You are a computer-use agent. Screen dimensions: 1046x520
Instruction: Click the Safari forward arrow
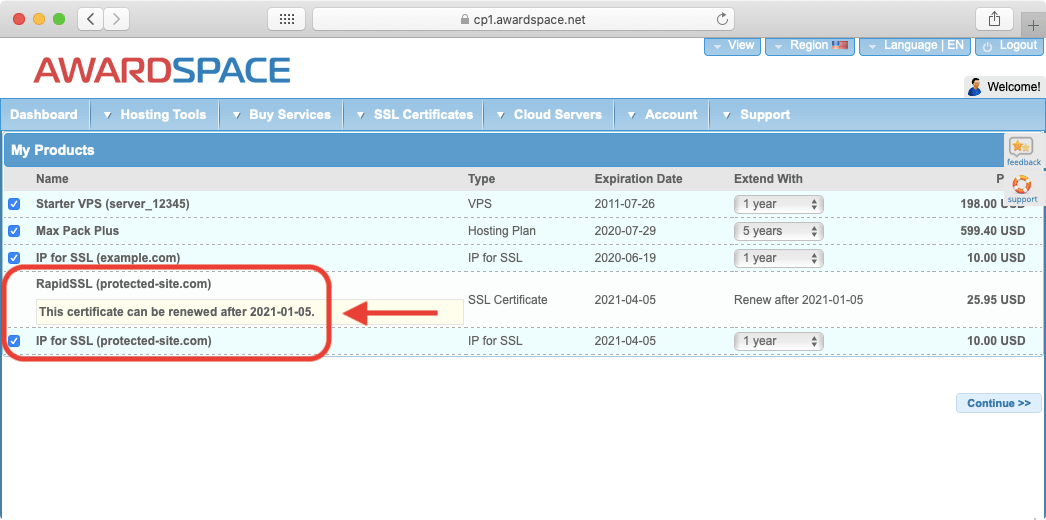tap(117, 19)
